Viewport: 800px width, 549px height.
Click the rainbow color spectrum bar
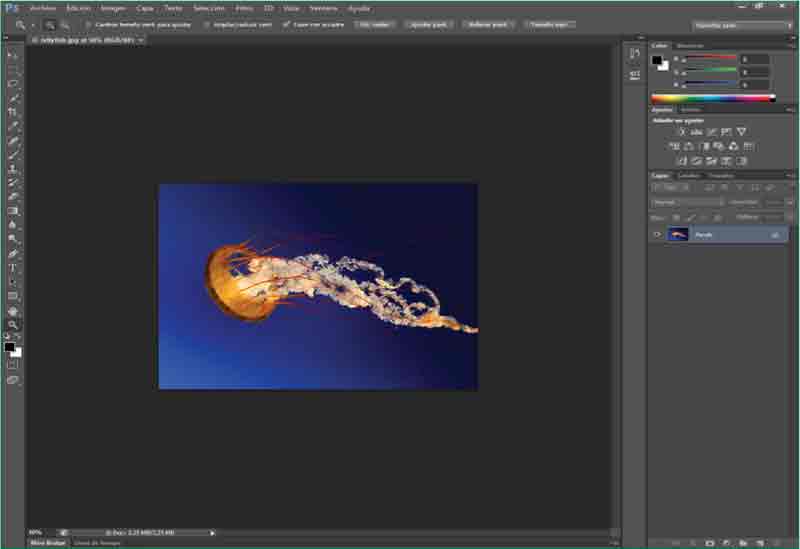coord(713,98)
